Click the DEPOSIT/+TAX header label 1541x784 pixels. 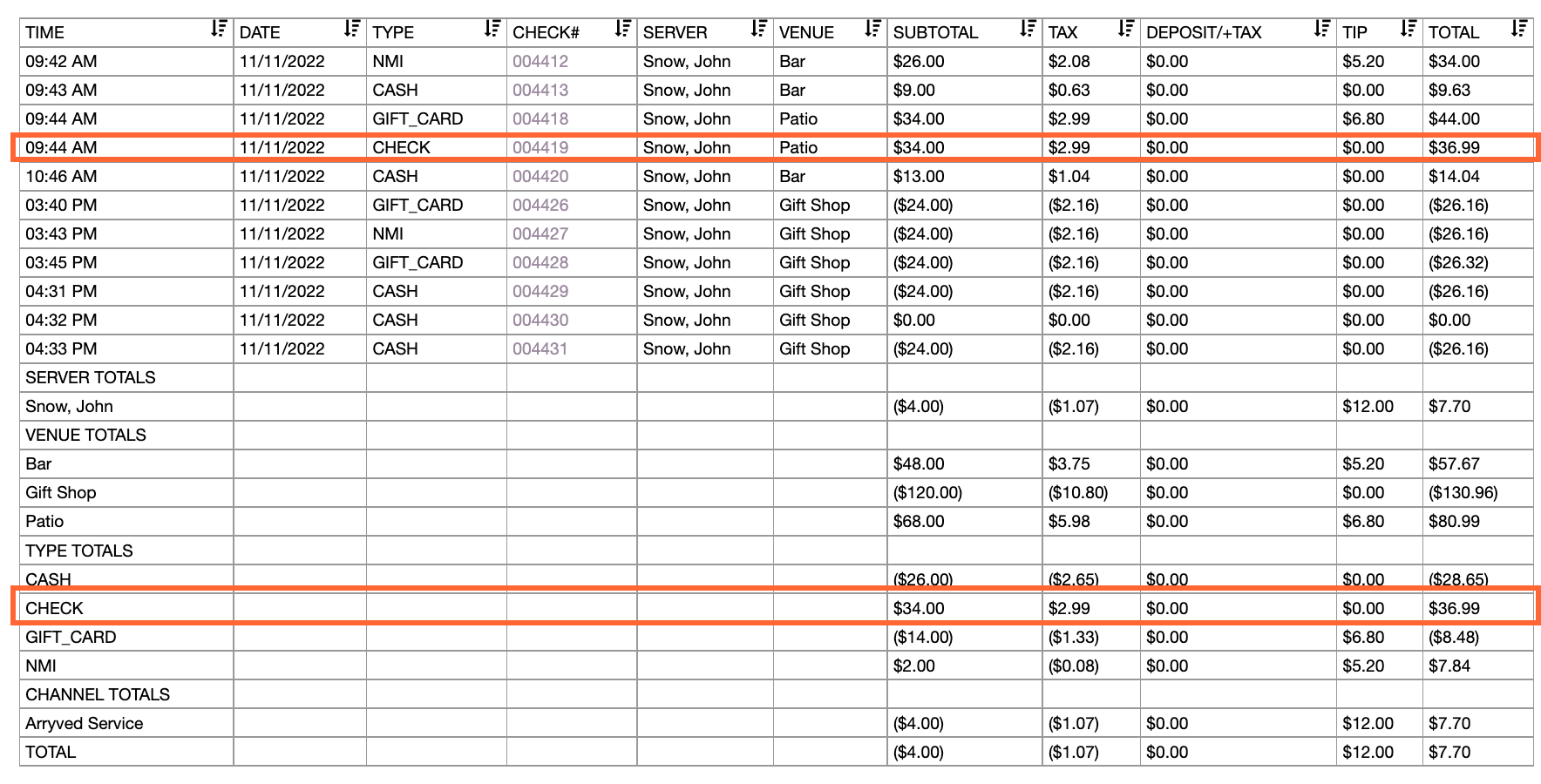pyautogui.click(x=1204, y=32)
